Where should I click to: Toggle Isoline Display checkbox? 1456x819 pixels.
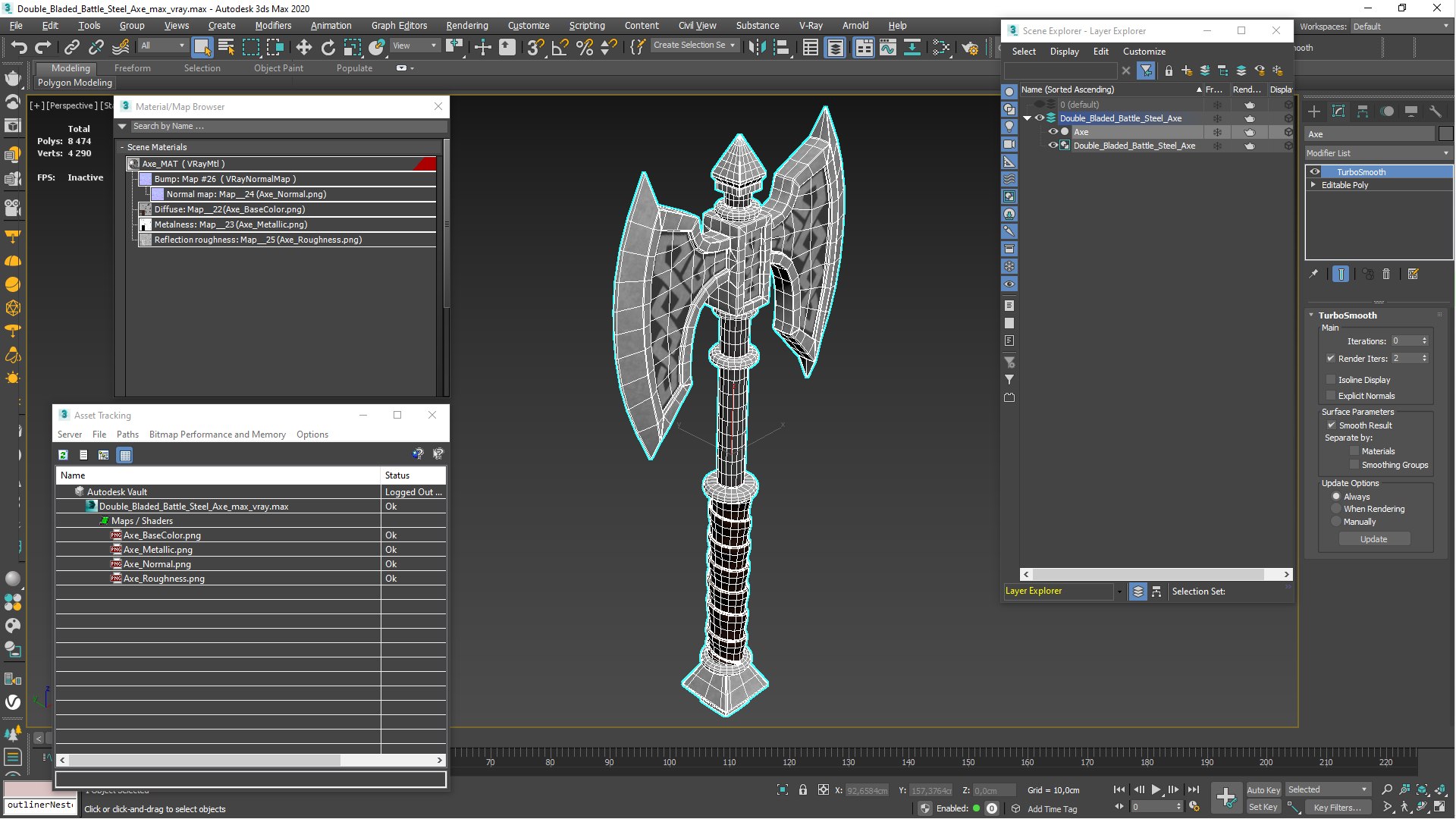(x=1330, y=379)
